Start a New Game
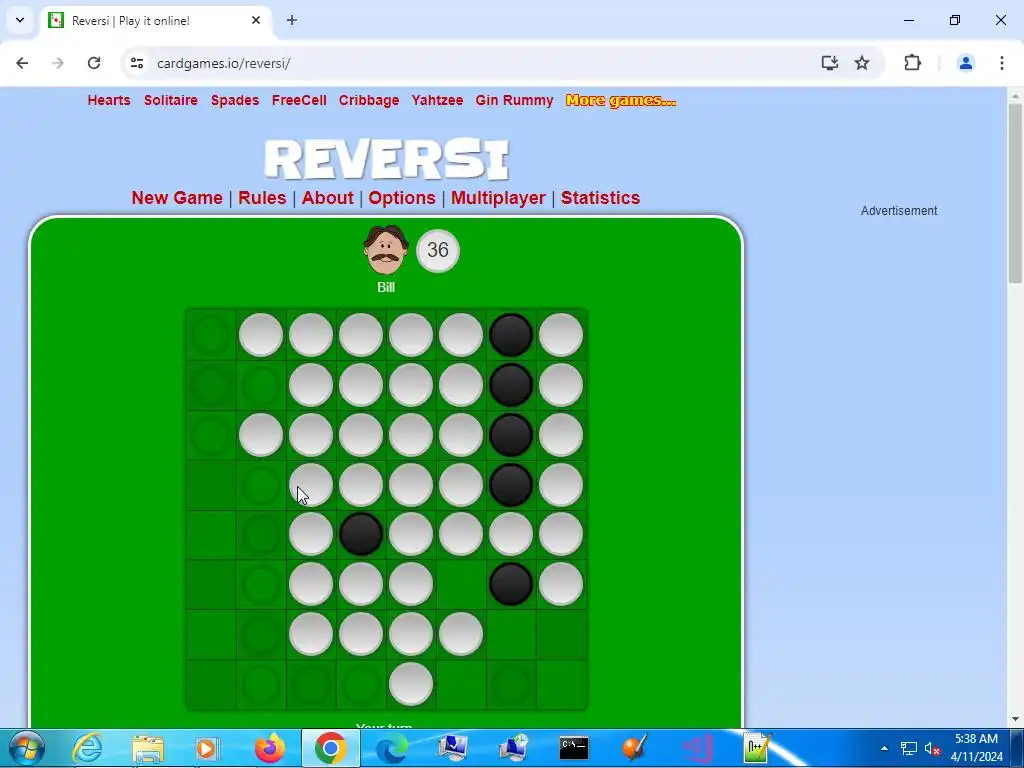This screenshot has height=768, width=1024. pos(177,198)
